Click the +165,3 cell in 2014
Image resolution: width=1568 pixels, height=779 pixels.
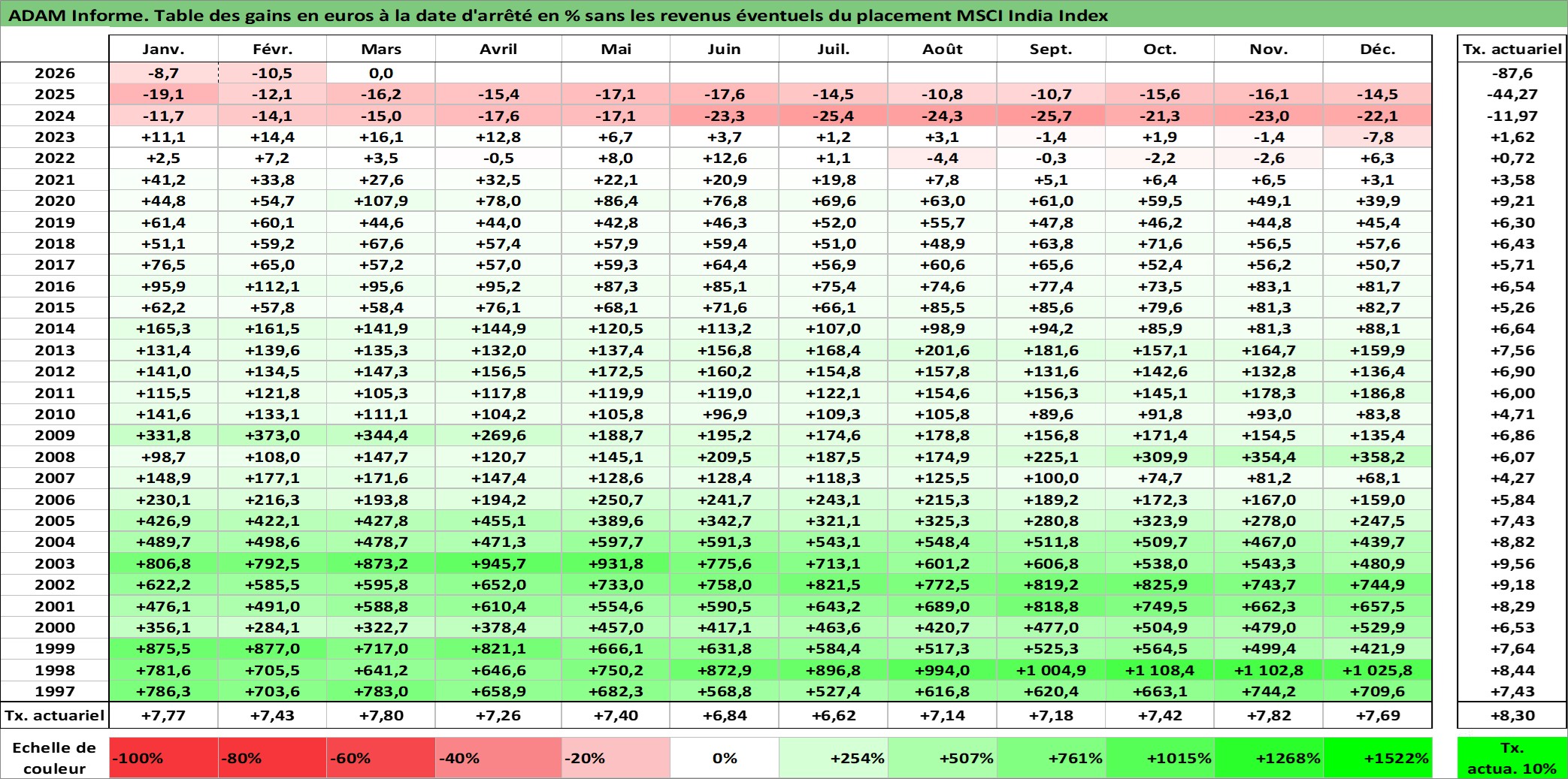click(164, 328)
